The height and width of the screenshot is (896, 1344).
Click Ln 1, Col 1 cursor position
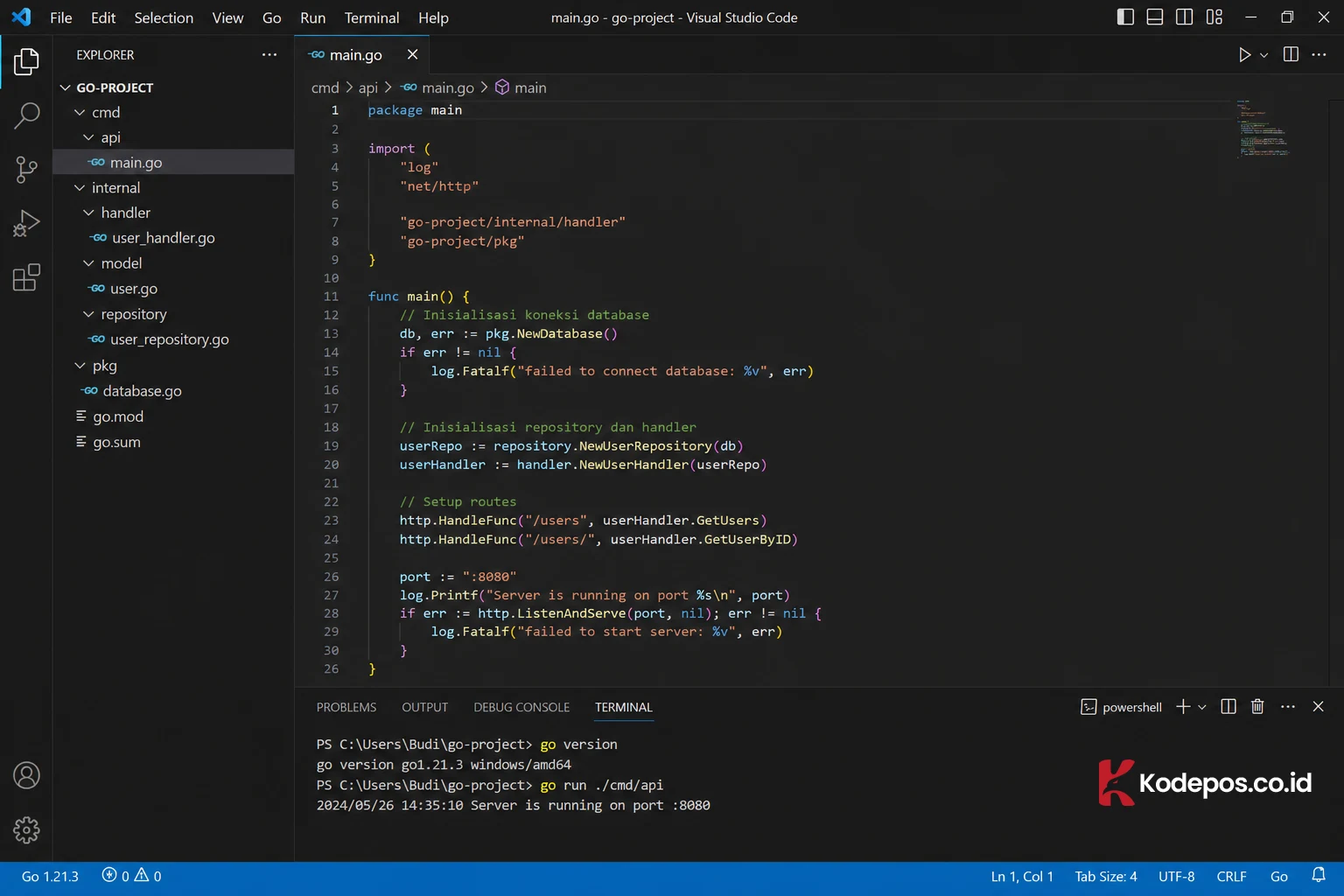coord(1022,876)
